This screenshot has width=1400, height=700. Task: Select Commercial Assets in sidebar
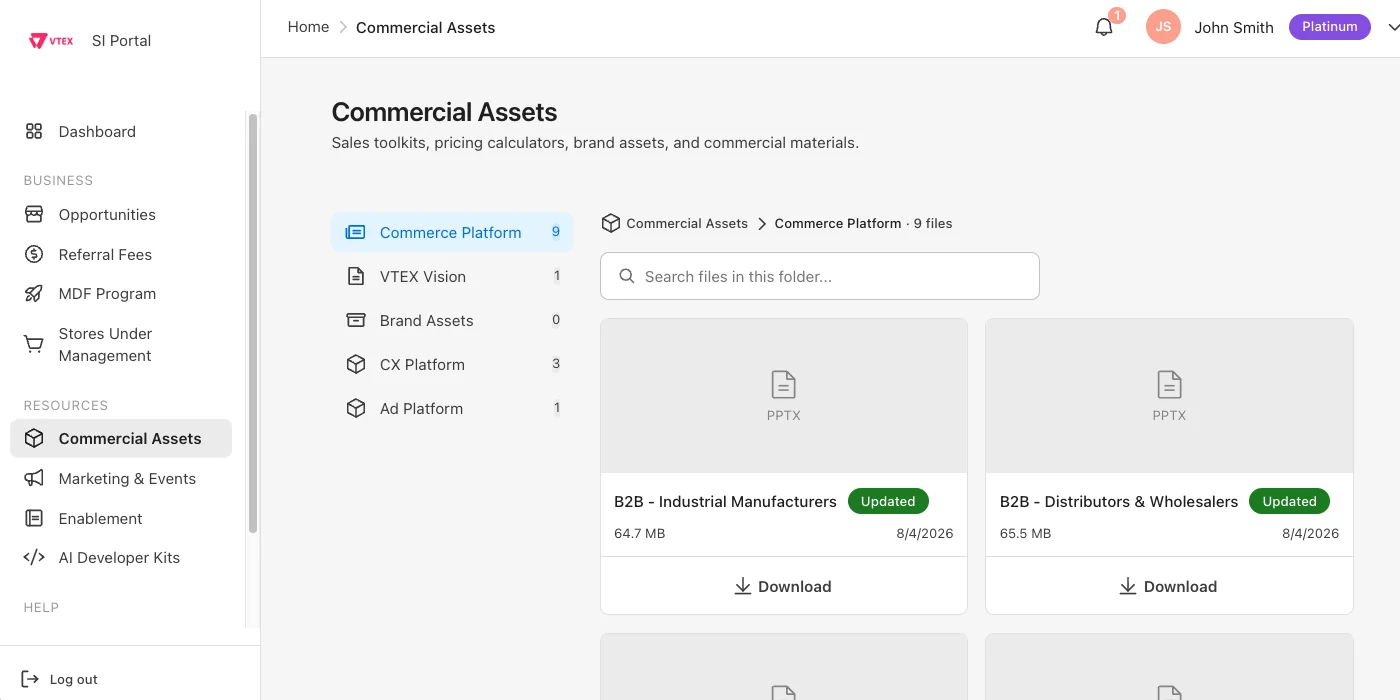click(121, 438)
